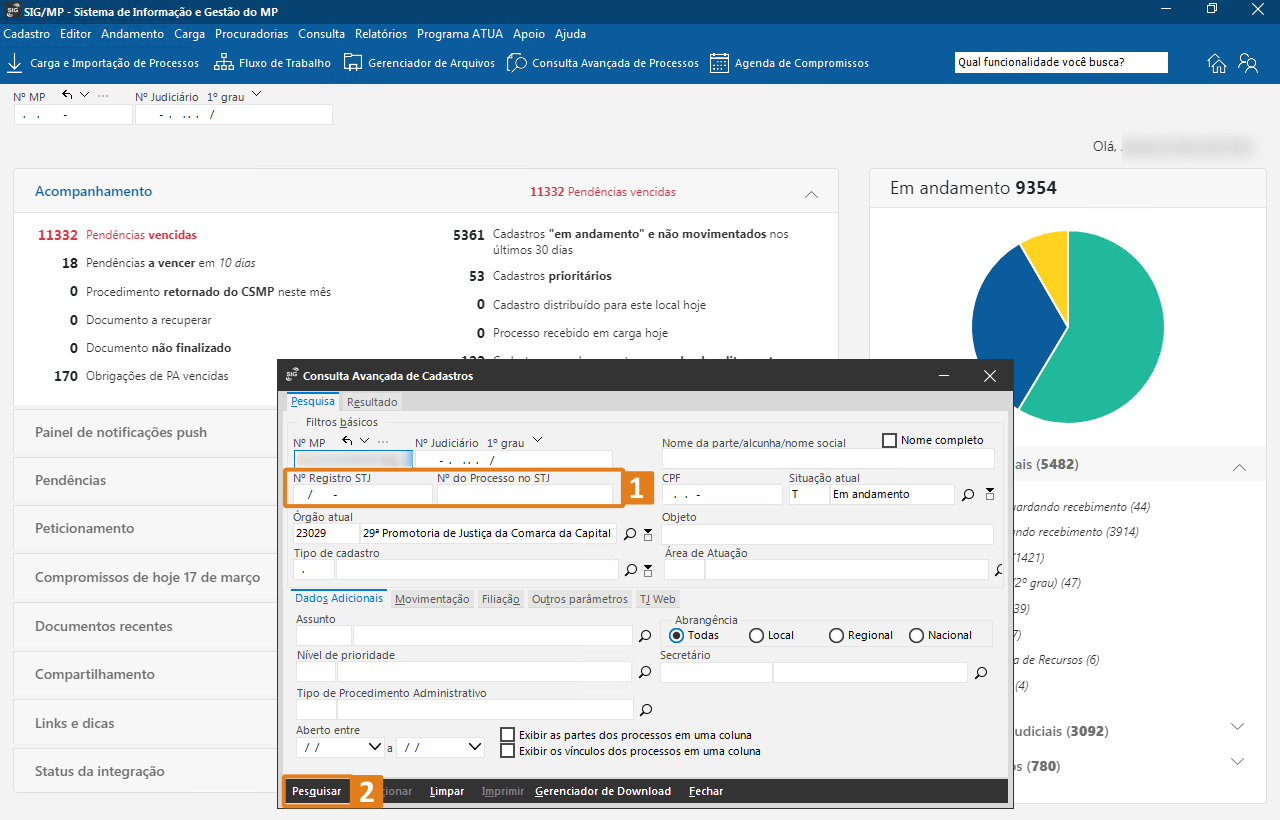
Task: Check the Nome completo checkbox
Action: [889, 440]
